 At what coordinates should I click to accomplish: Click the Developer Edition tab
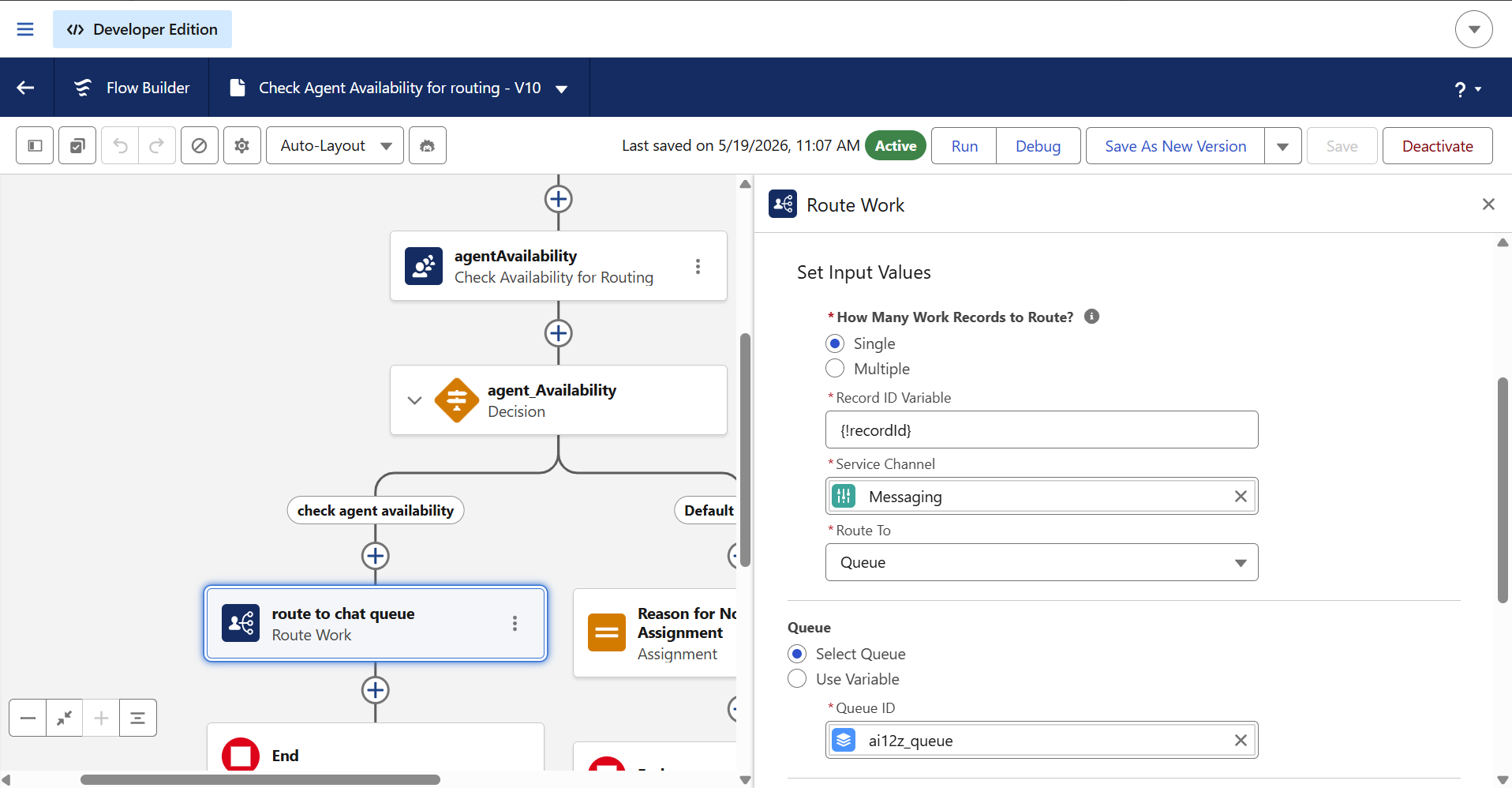[142, 29]
